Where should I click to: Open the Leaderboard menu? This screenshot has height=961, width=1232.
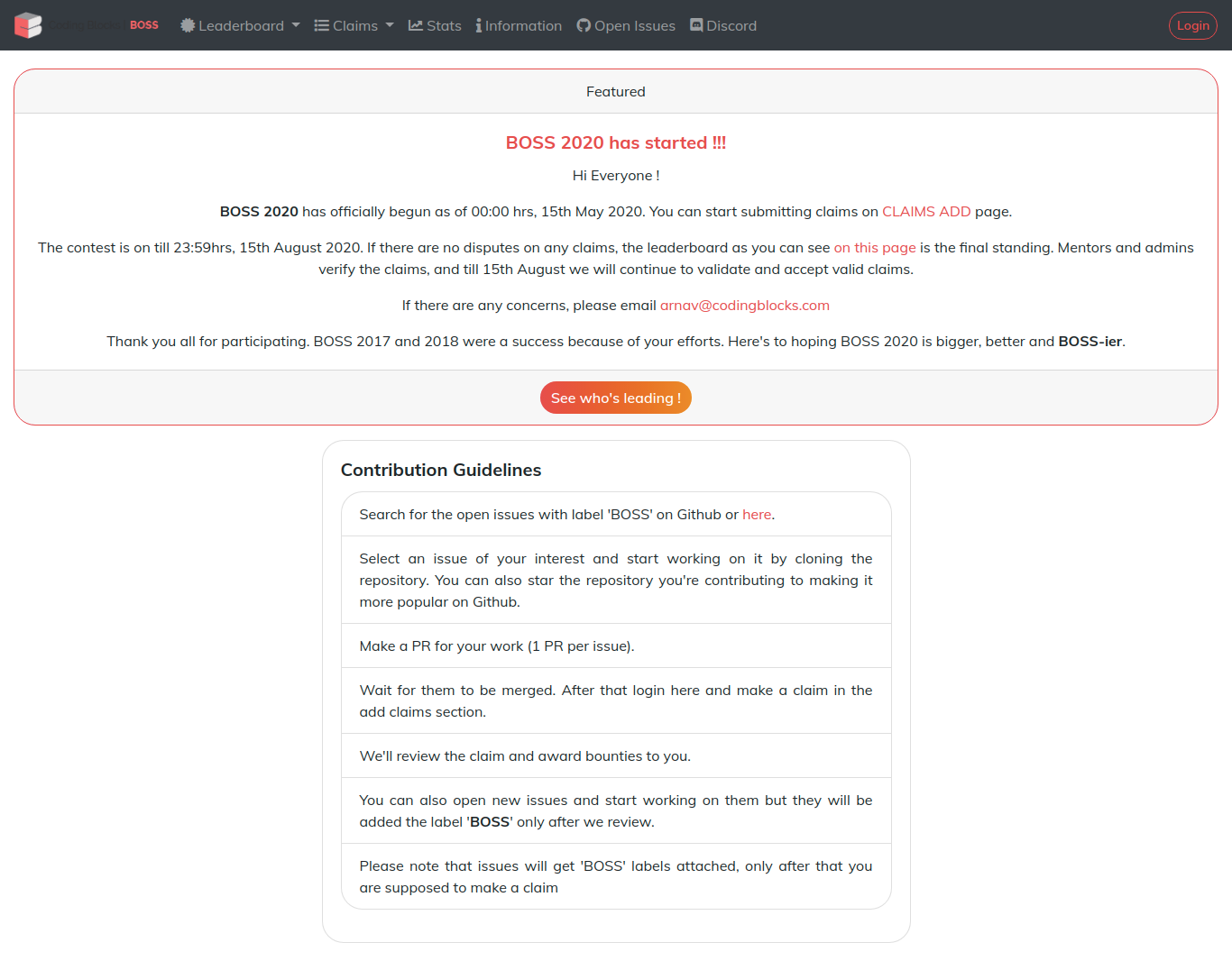coord(240,25)
